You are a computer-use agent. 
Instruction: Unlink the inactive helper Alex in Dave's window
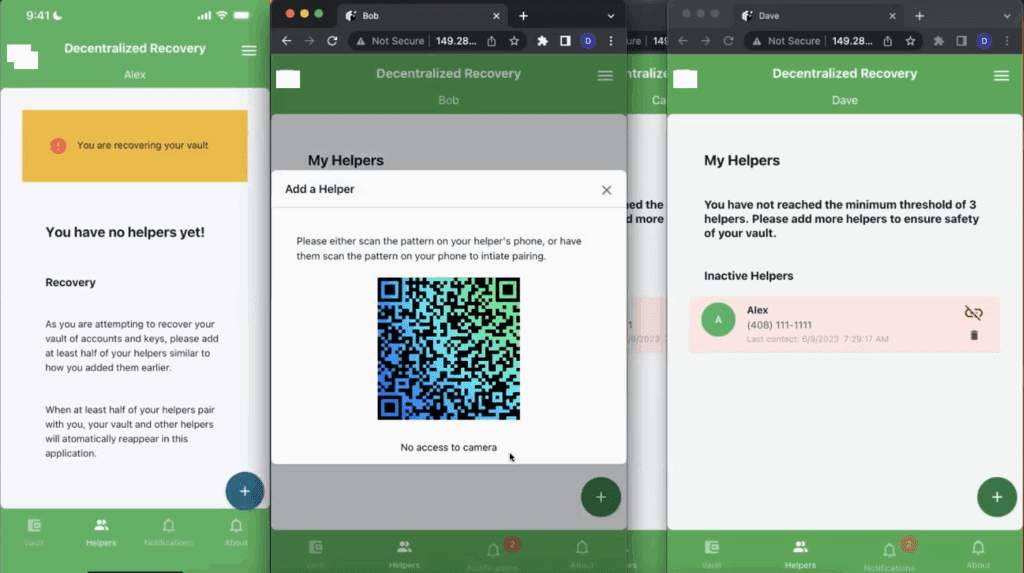[973, 313]
